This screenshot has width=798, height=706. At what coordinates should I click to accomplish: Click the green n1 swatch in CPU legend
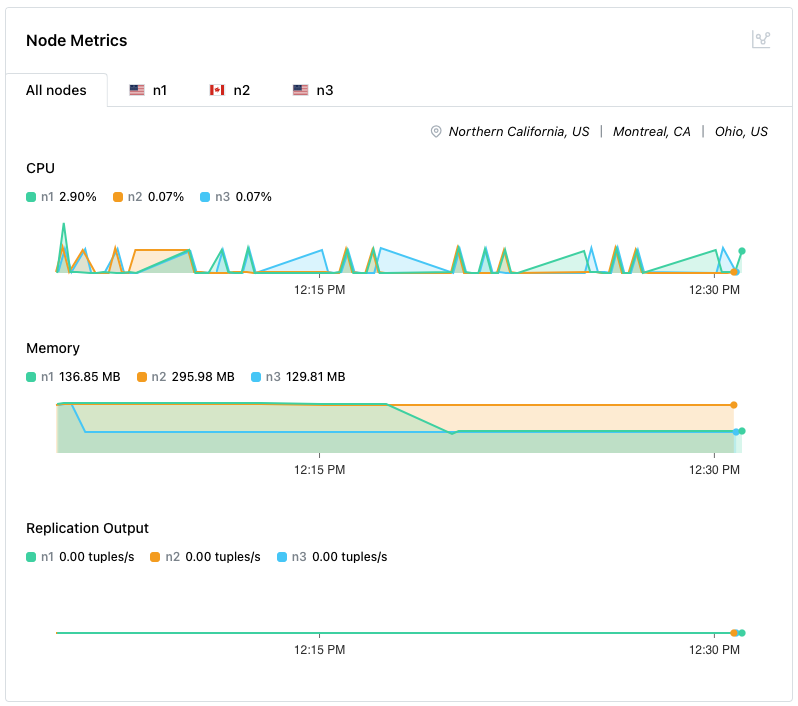pos(31,197)
